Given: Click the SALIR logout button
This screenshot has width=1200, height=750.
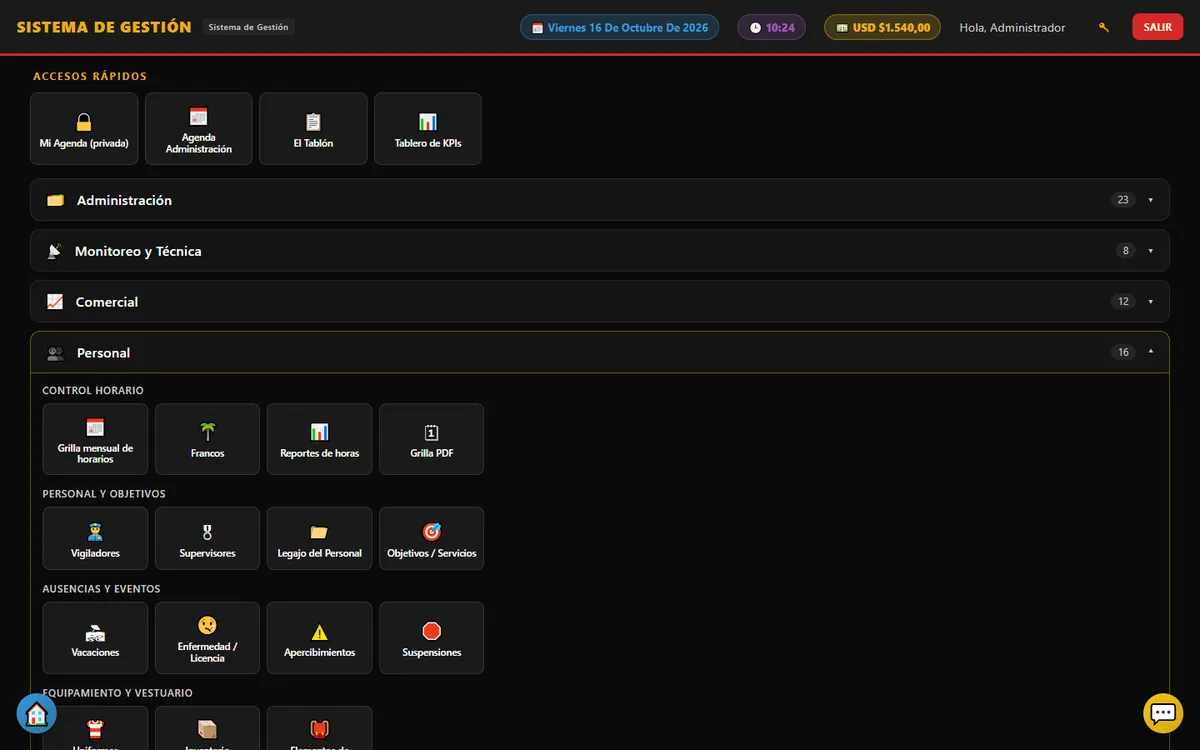Looking at the screenshot, I should 1158,27.
